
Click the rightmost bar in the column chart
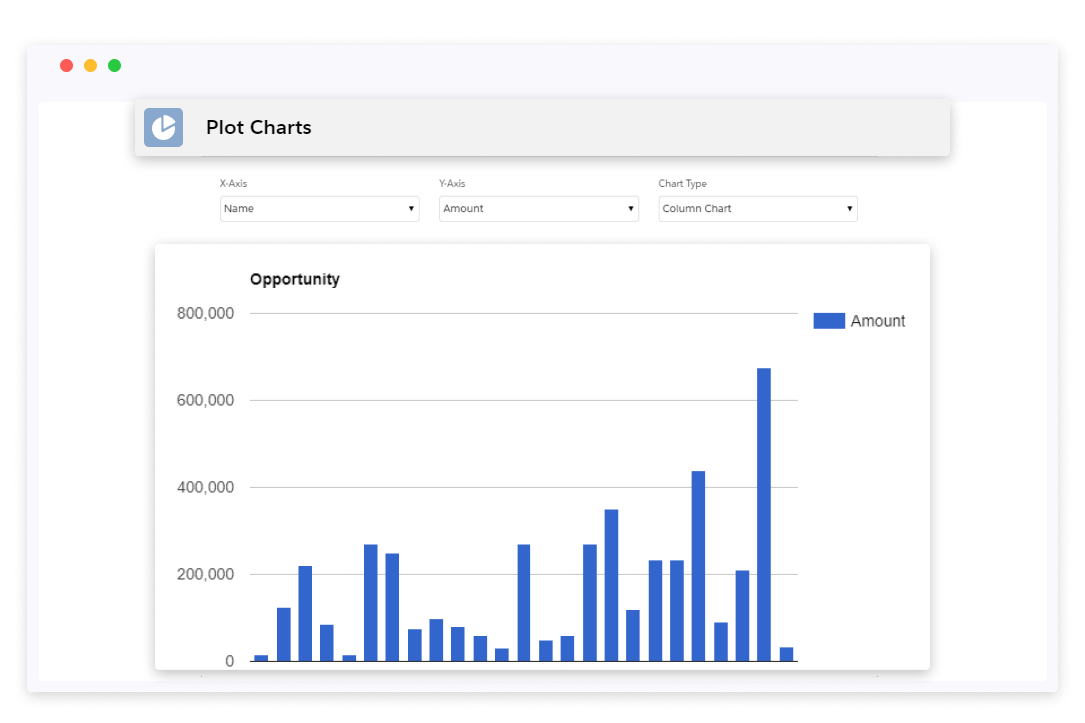pyautogui.click(x=786, y=654)
